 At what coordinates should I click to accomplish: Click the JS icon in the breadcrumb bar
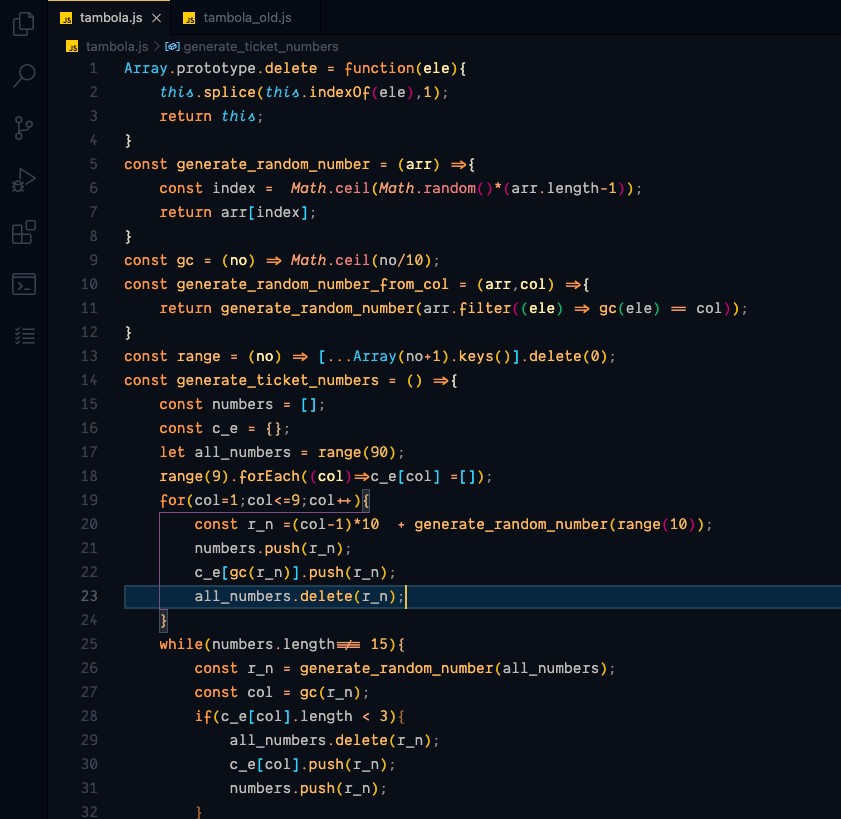72,47
